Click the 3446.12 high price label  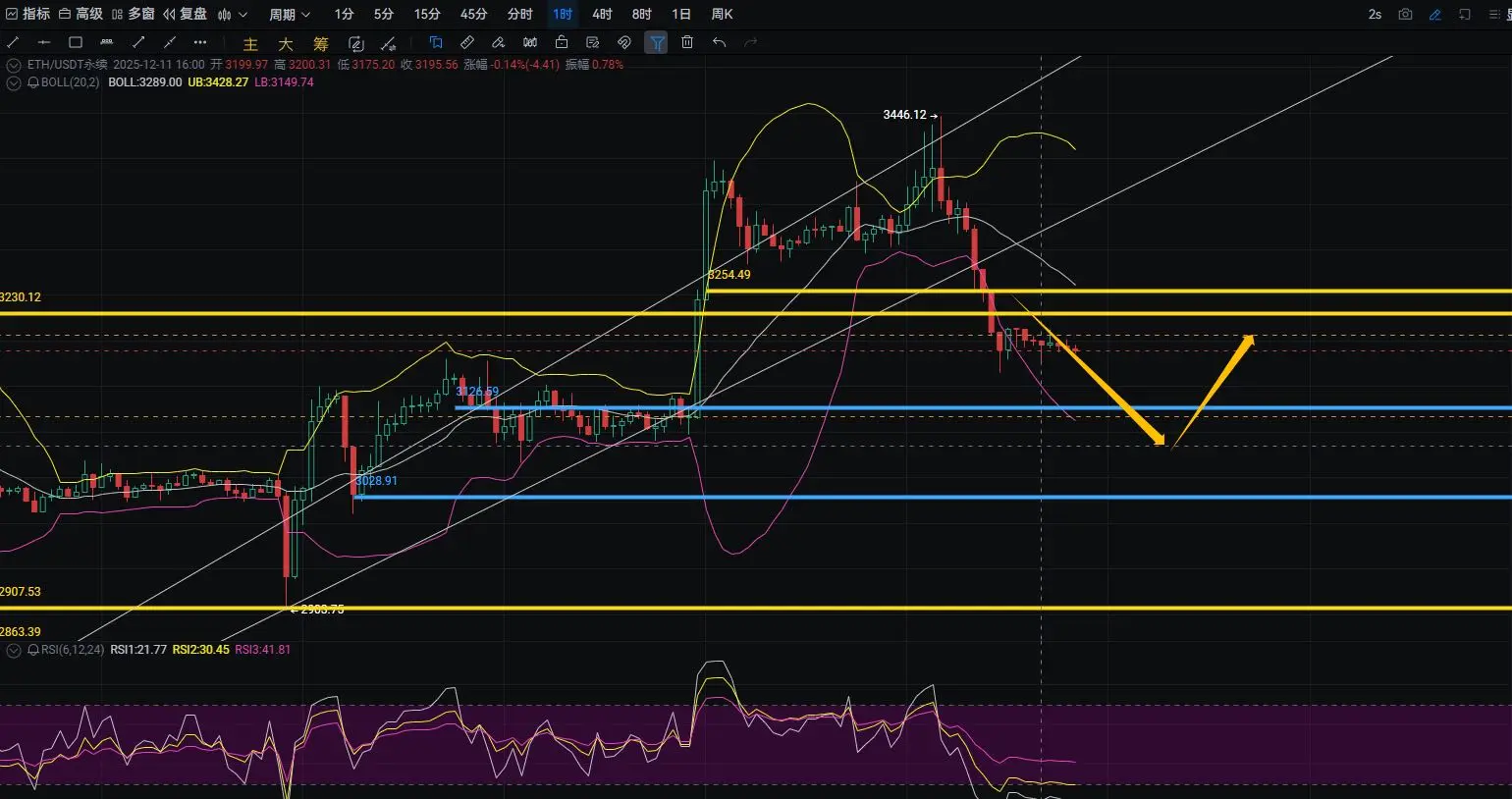point(904,115)
